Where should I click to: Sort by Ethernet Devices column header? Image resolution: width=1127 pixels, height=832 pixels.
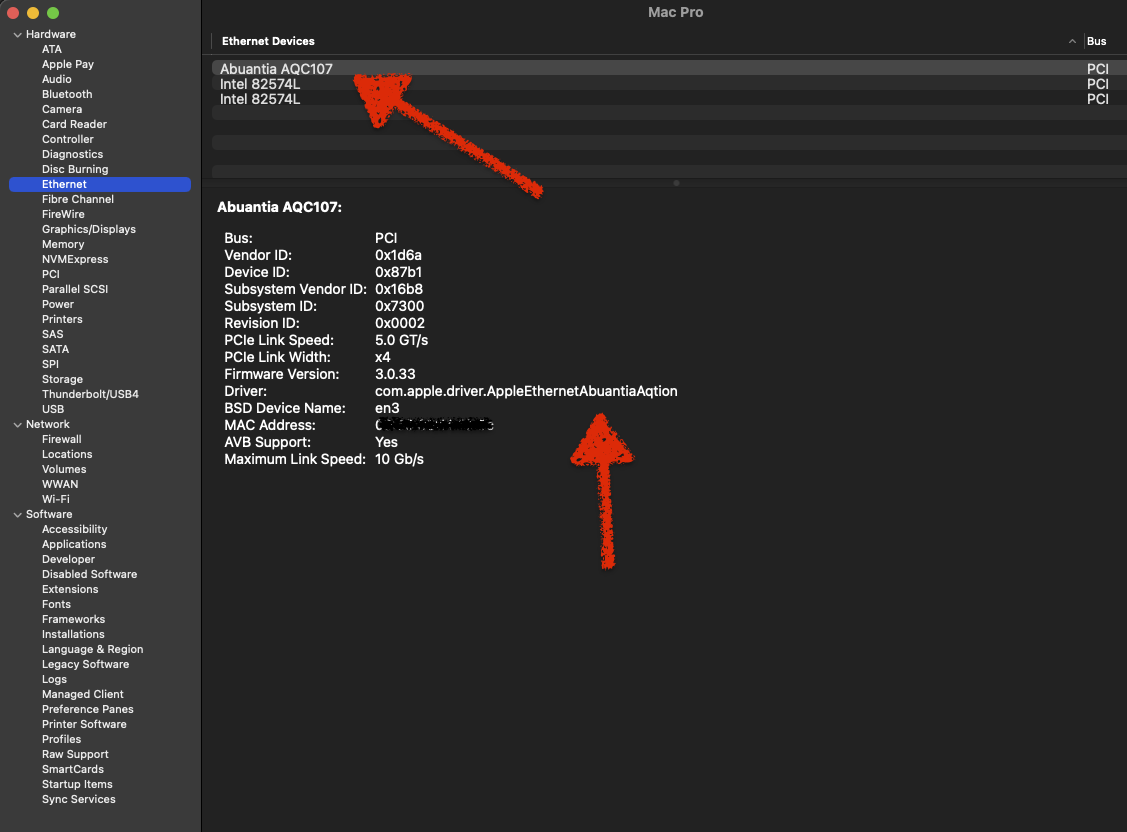pos(268,42)
